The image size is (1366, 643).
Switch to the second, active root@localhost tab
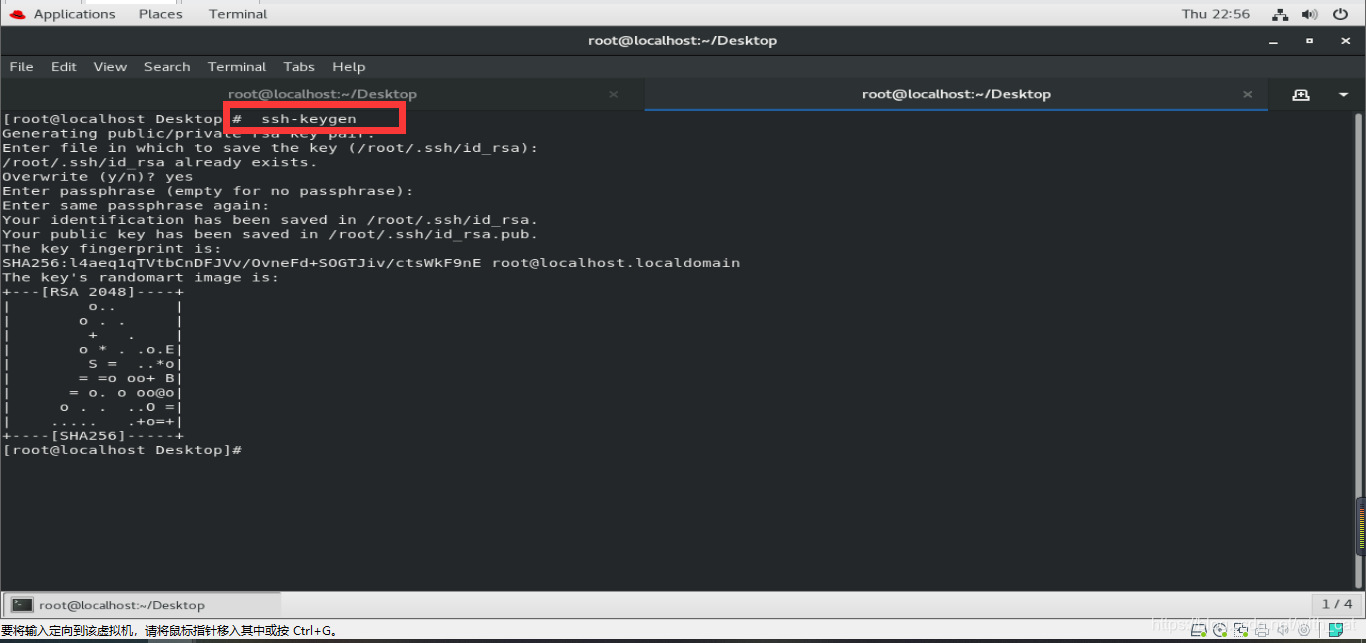(x=956, y=94)
